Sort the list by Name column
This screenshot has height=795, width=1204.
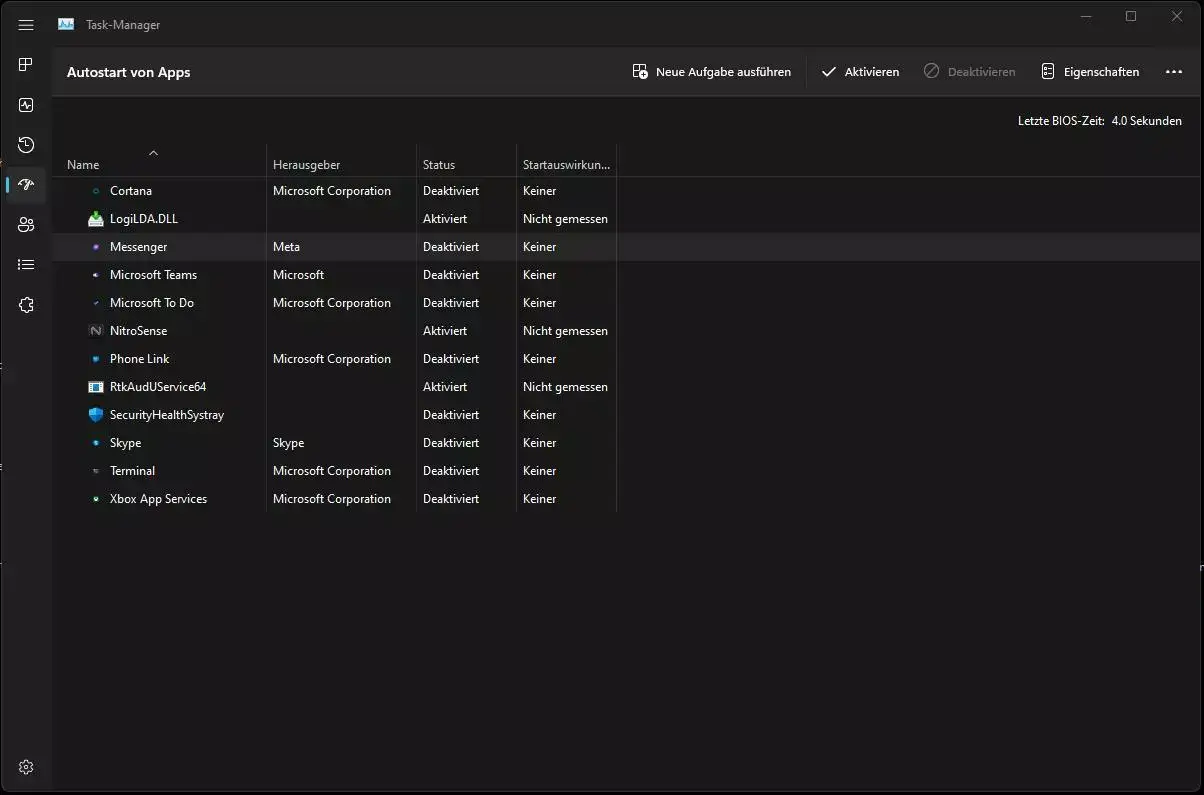[x=83, y=165]
